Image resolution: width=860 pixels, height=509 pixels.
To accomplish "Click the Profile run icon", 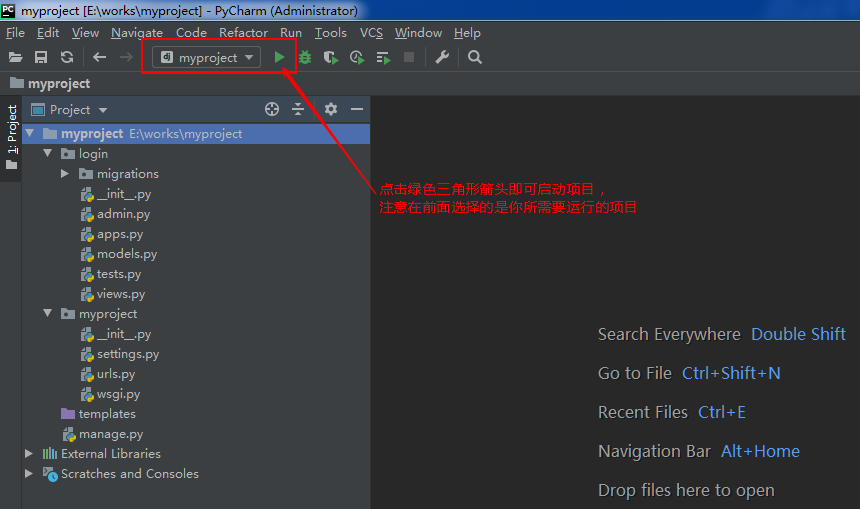I will coord(357,57).
